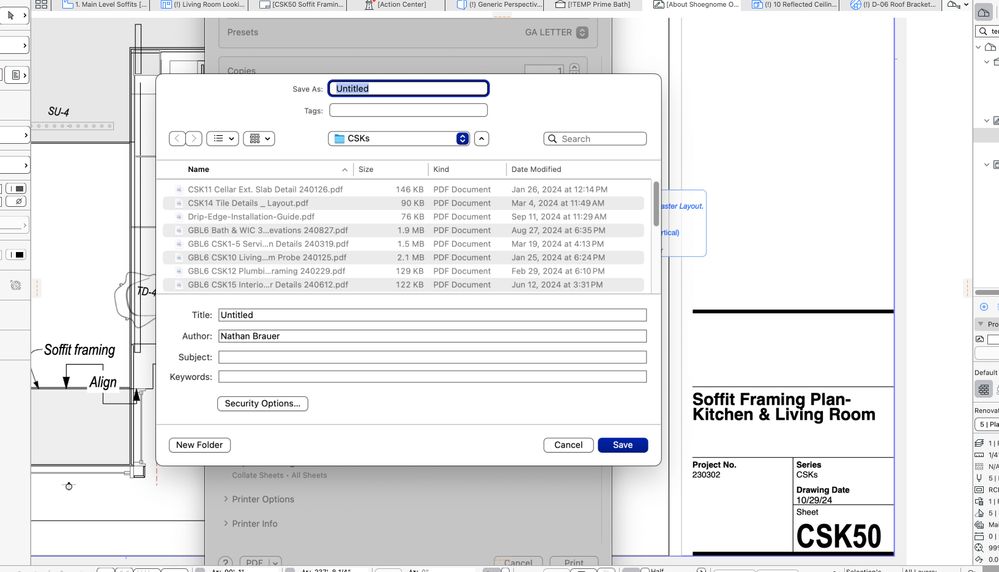Image resolution: width=999 pixels, height=572 pixels.
Task: Click the Subject field
Action: (x=432, y=357)
